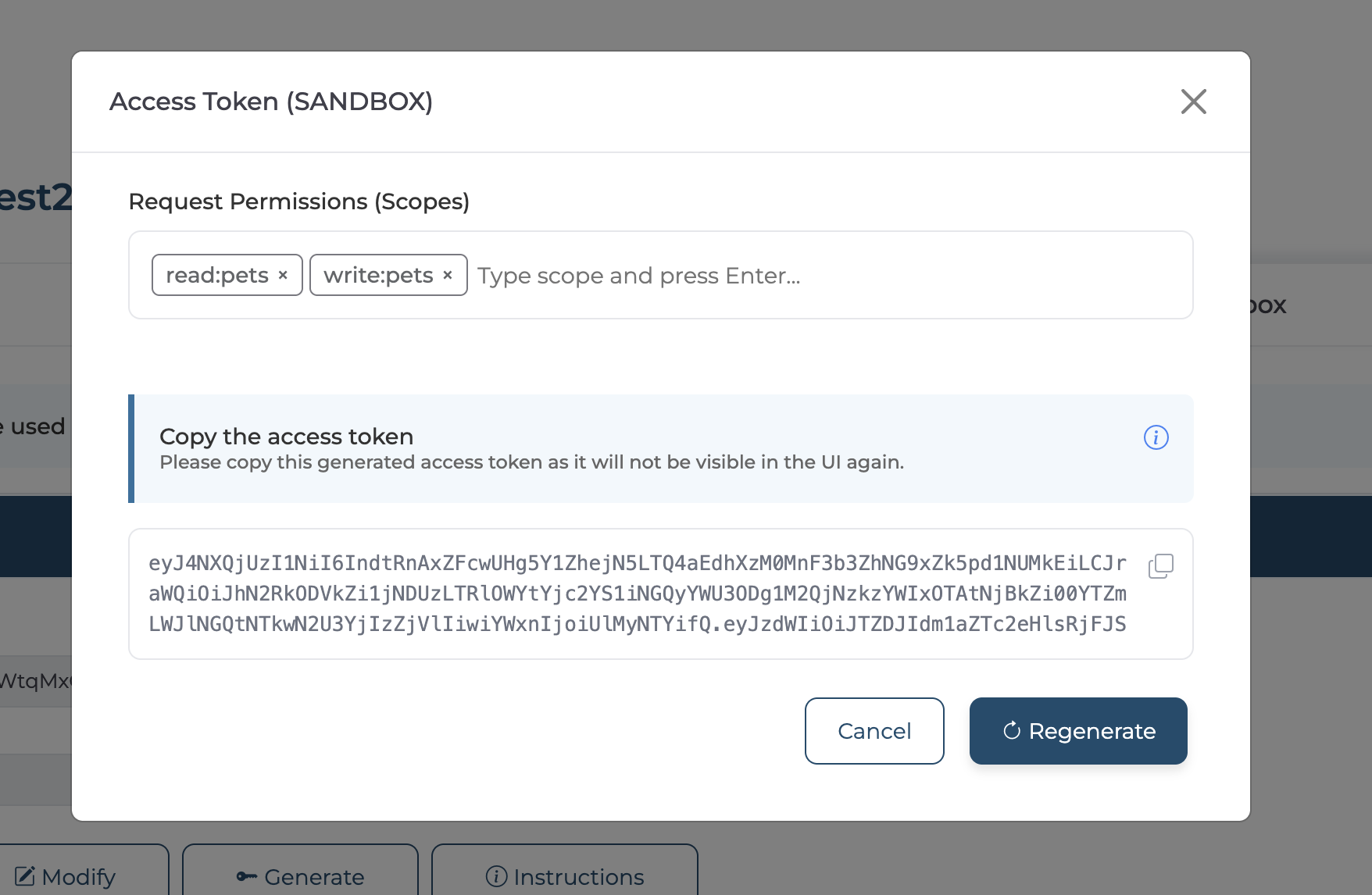The width and height of the screenshot is (1372, 895).
Task: Click the Request Permissions (Scopes) label
Action: [x=298, y=201]
